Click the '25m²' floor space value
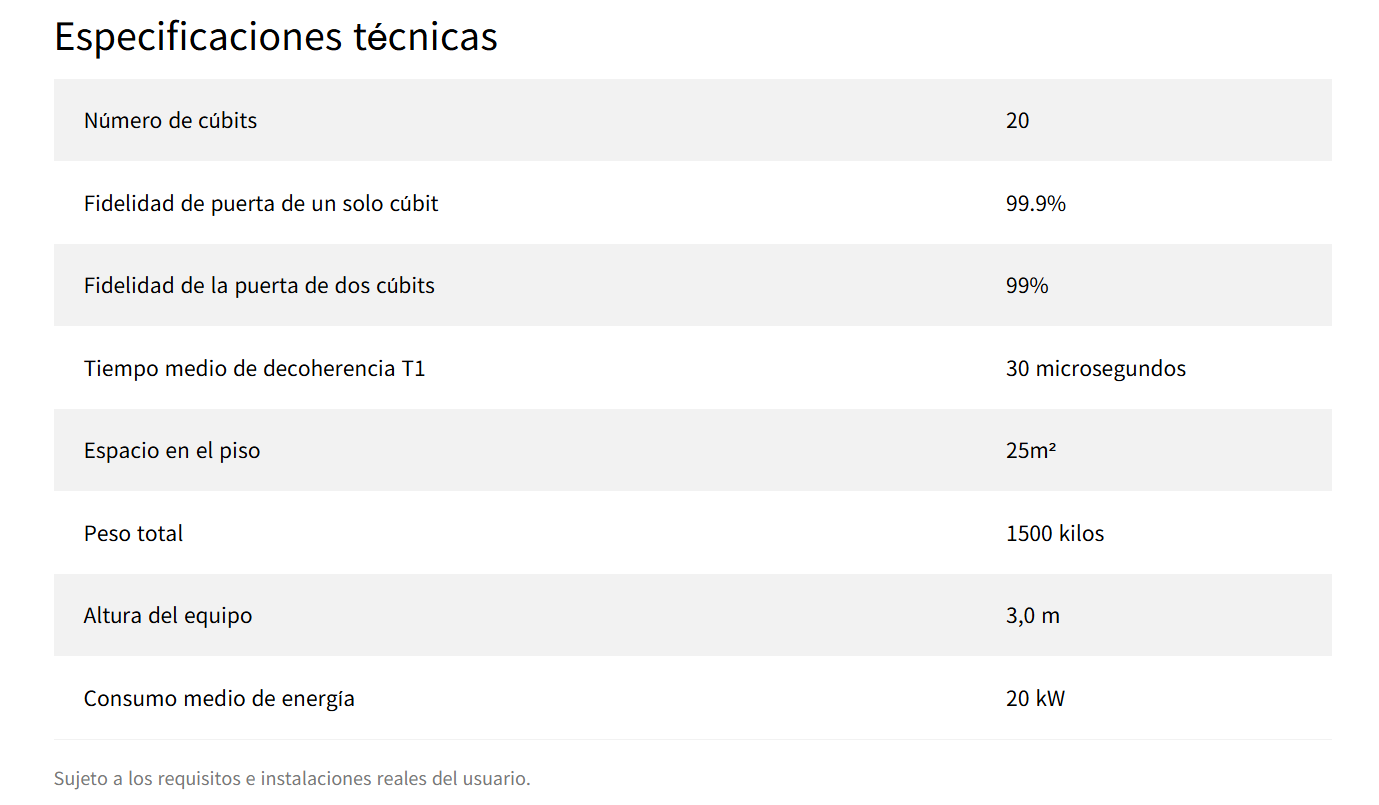 (1031, 451)
